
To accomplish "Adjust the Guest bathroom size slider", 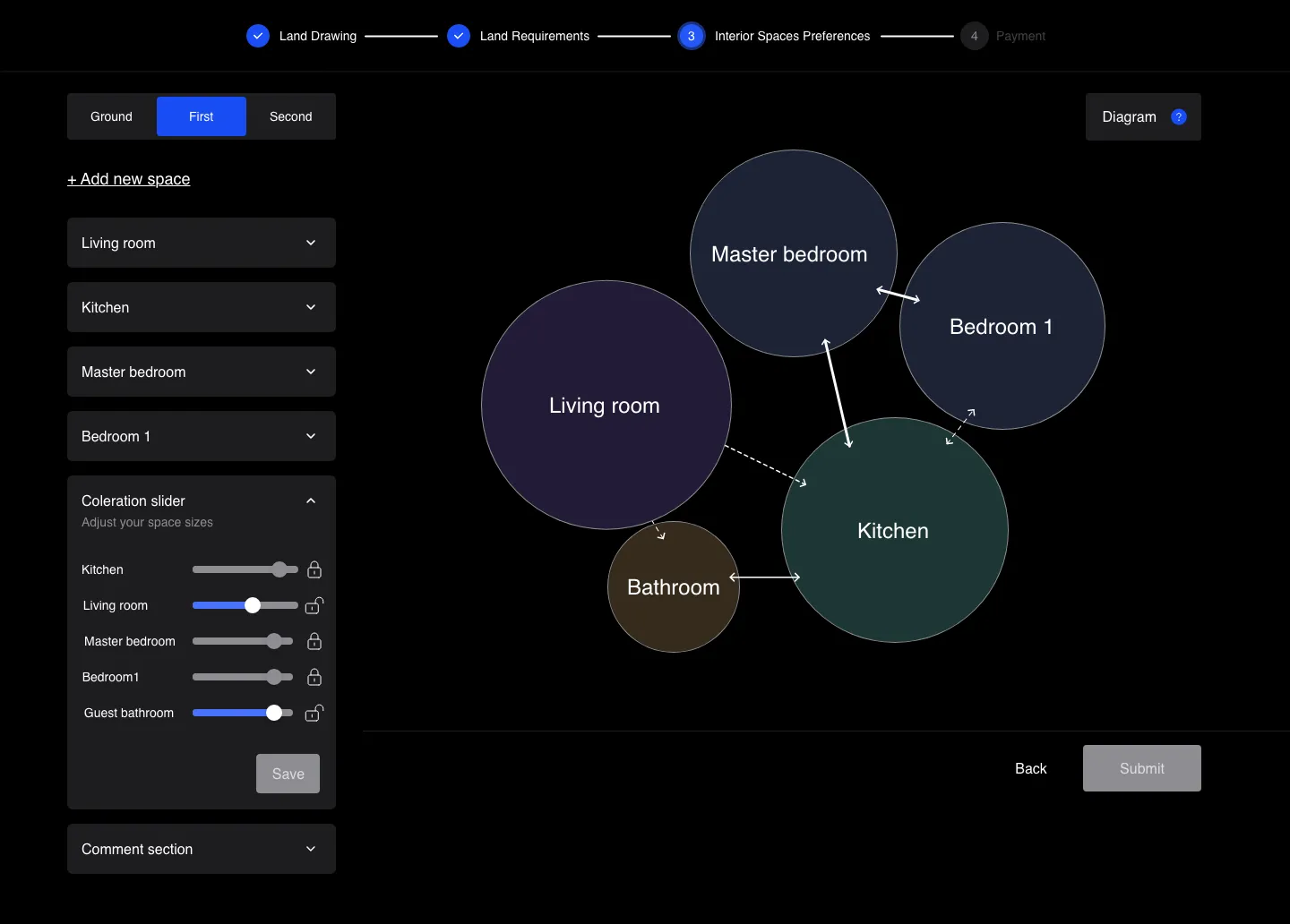I will (273, 714).
